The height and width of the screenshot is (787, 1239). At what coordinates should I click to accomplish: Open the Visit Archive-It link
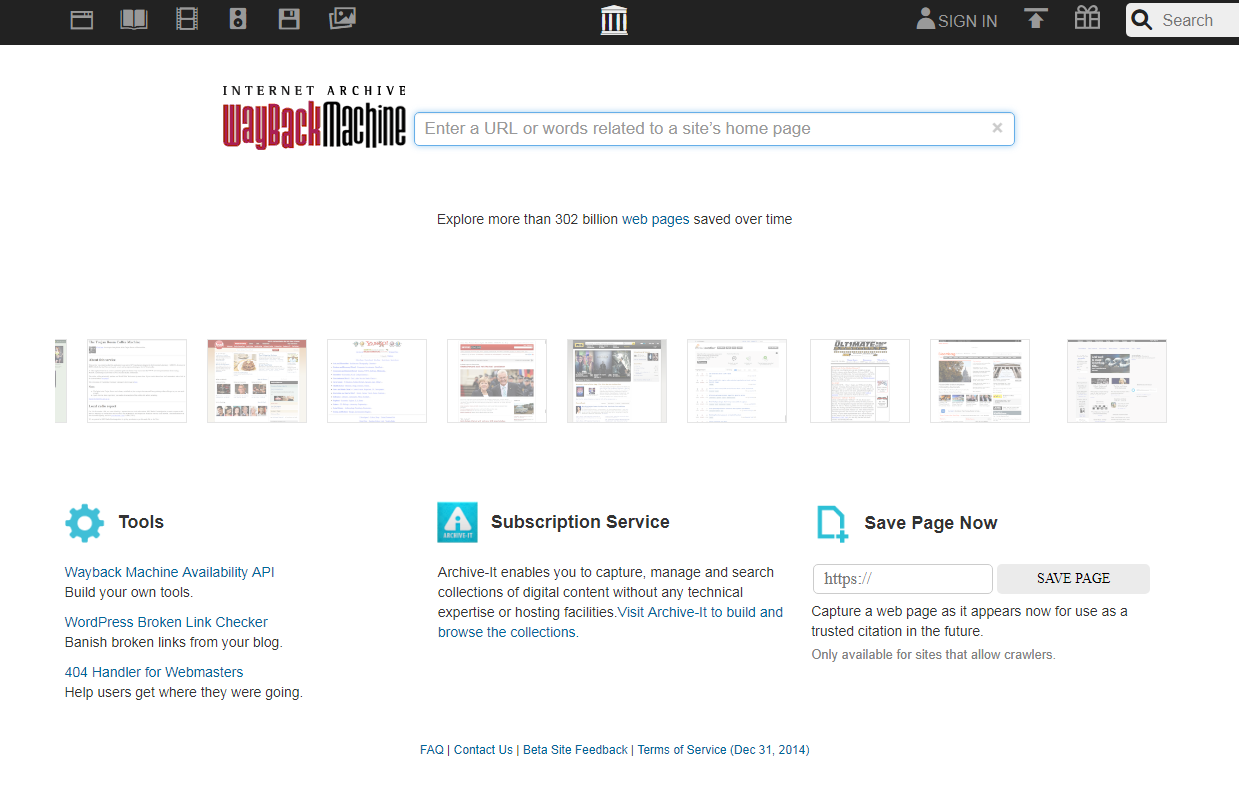coord(610,622)
